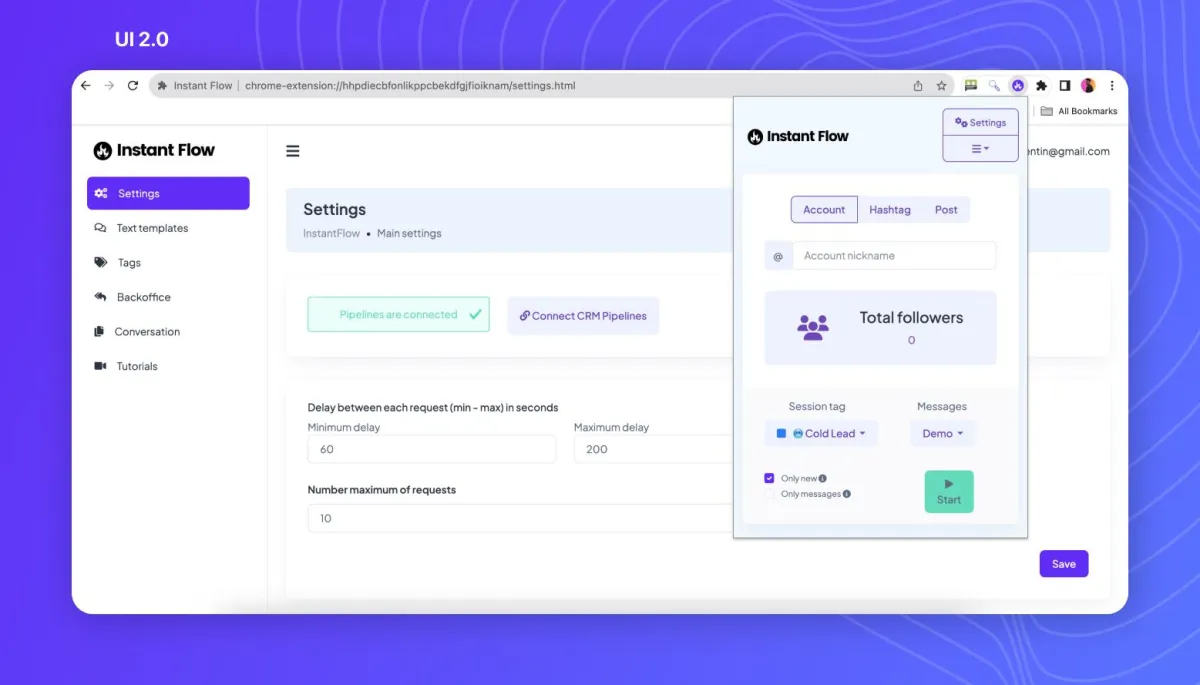Open the All Bookmarks folder
Screen dimensions: 1200x685
[1079, 111]
